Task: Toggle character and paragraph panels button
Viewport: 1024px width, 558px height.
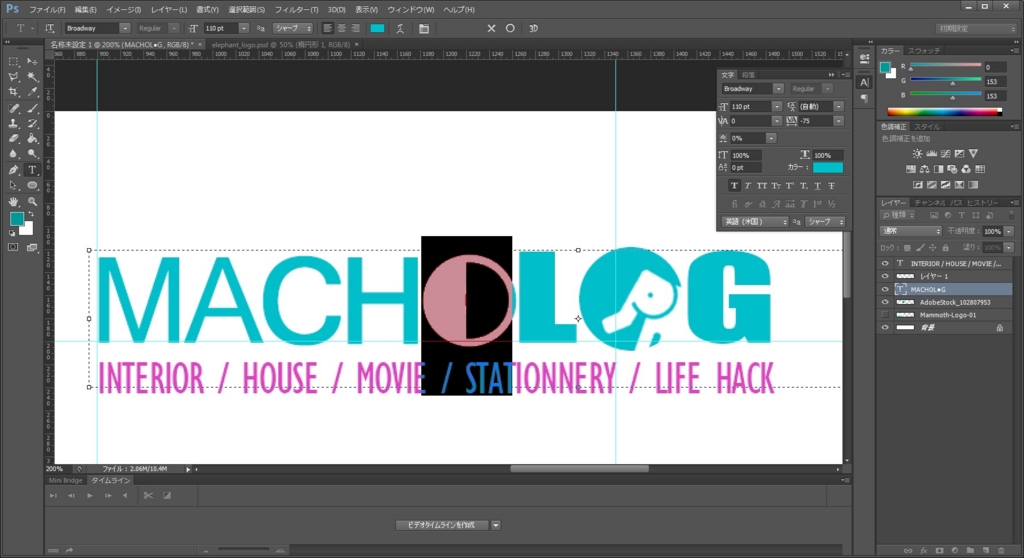Action: pyautogui.click(x=424, y=29)
